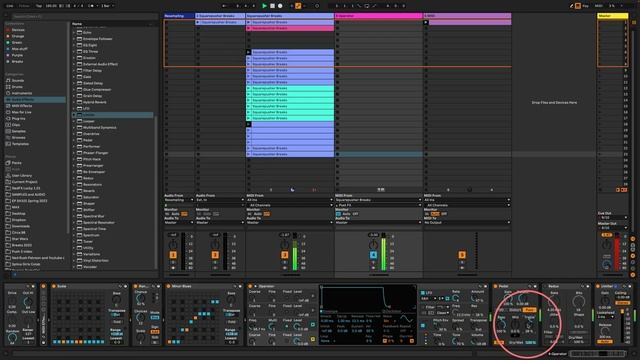The height and width of the screenshot is (360, 640).
Task: Set track 4 monitor to In
Action: pyautogui.click(x=338, y=214)
